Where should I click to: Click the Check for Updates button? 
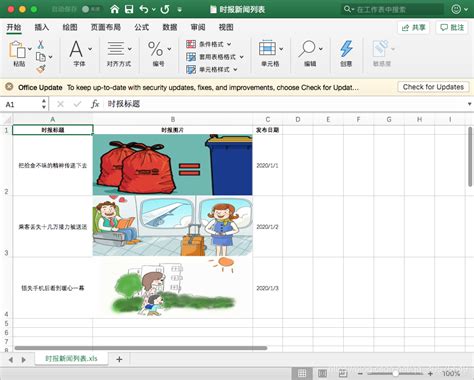433,87
